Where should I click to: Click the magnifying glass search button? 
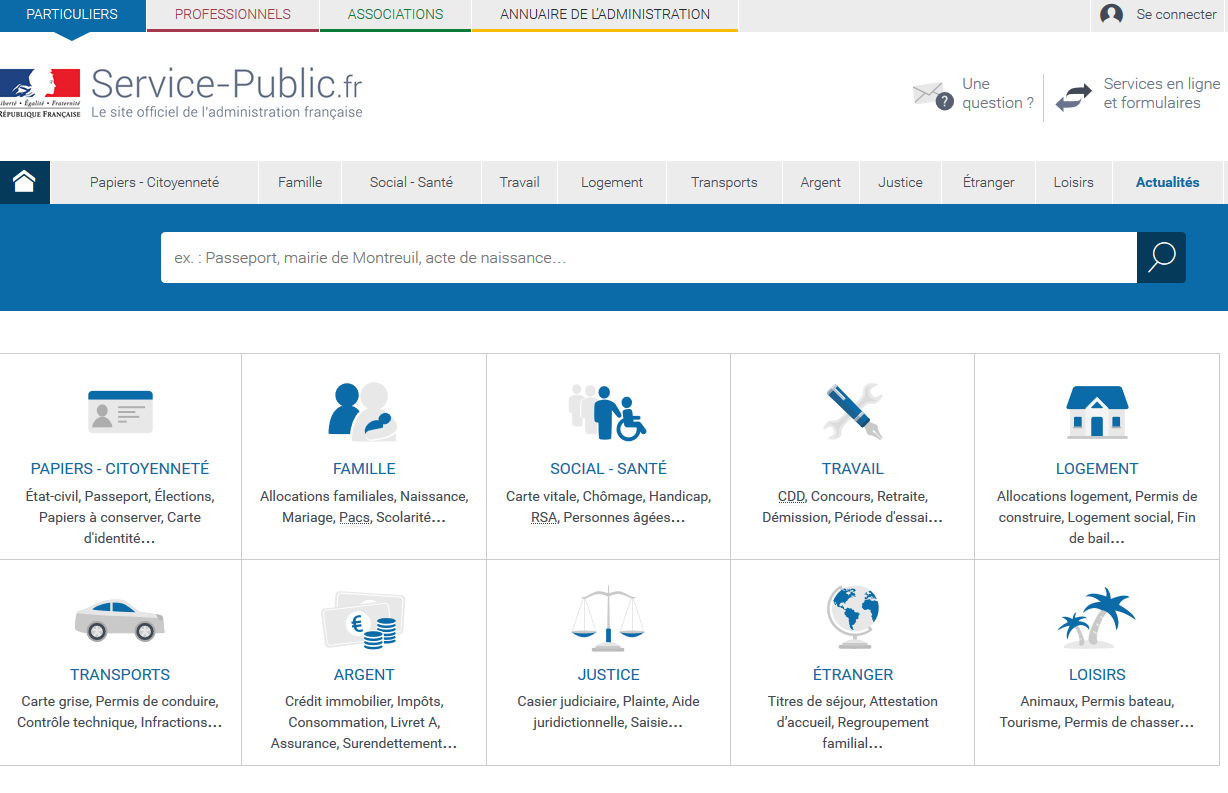pos(1161,257)
